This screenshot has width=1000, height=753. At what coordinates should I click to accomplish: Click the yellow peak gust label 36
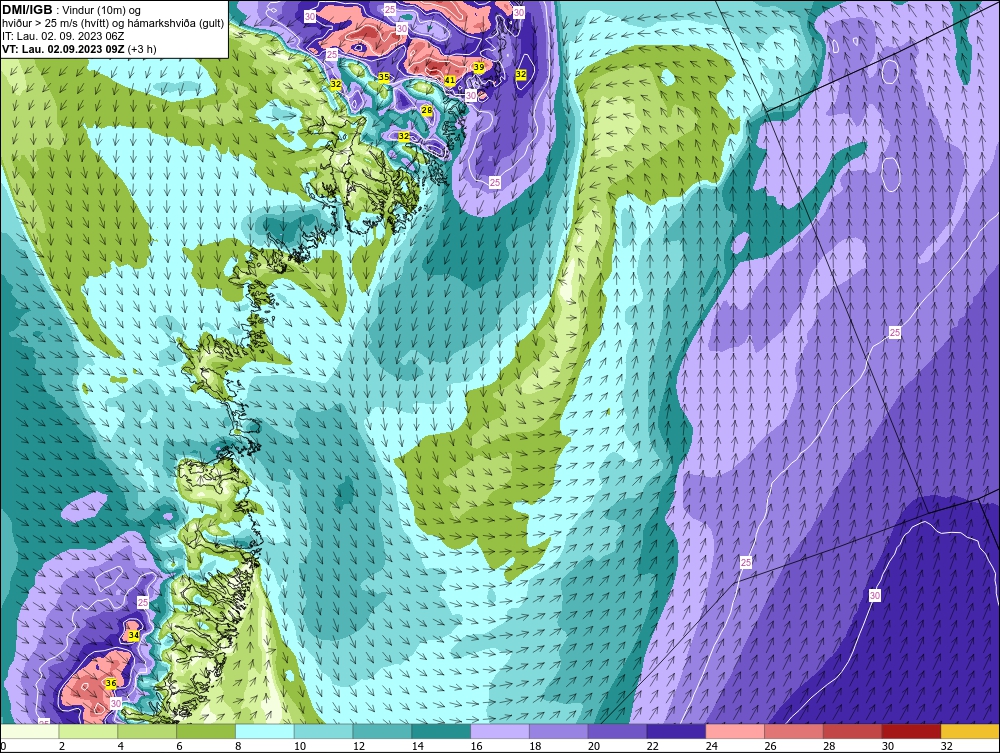(111, 684)
